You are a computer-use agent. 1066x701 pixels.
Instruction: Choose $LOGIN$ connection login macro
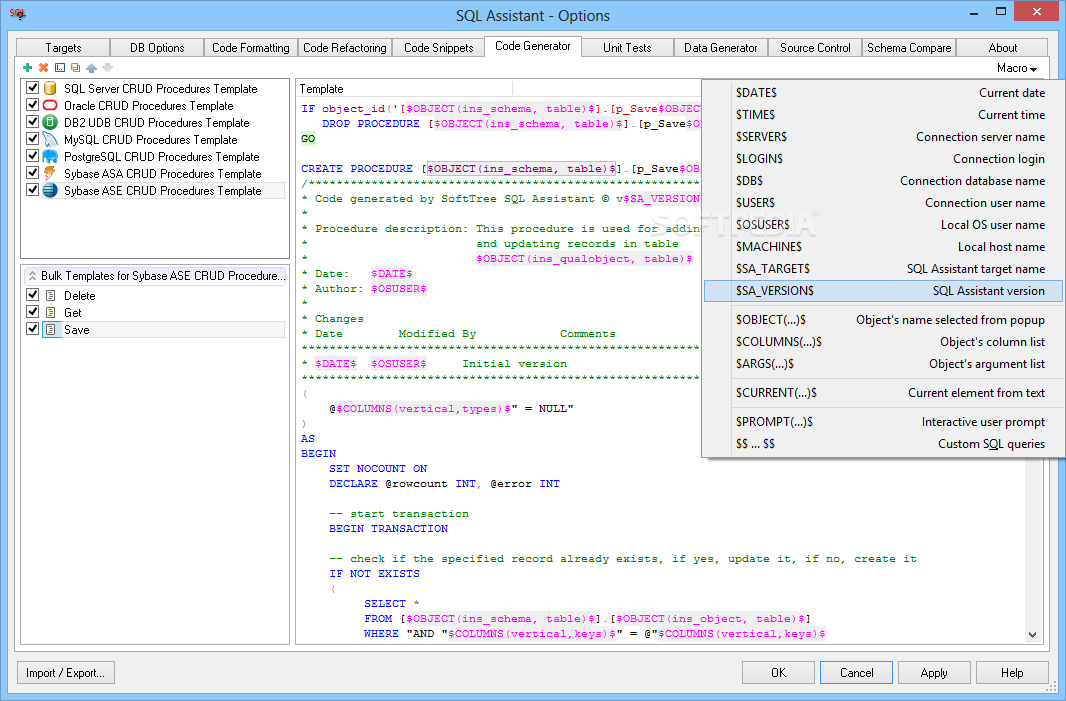[x=883, y=158]
